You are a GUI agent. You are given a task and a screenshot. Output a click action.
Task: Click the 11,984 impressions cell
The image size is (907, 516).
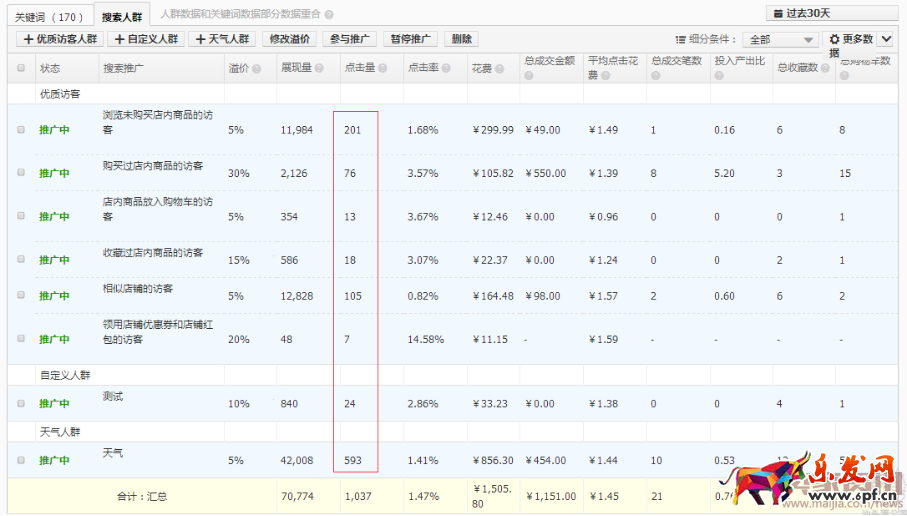(x=297, y=130)
